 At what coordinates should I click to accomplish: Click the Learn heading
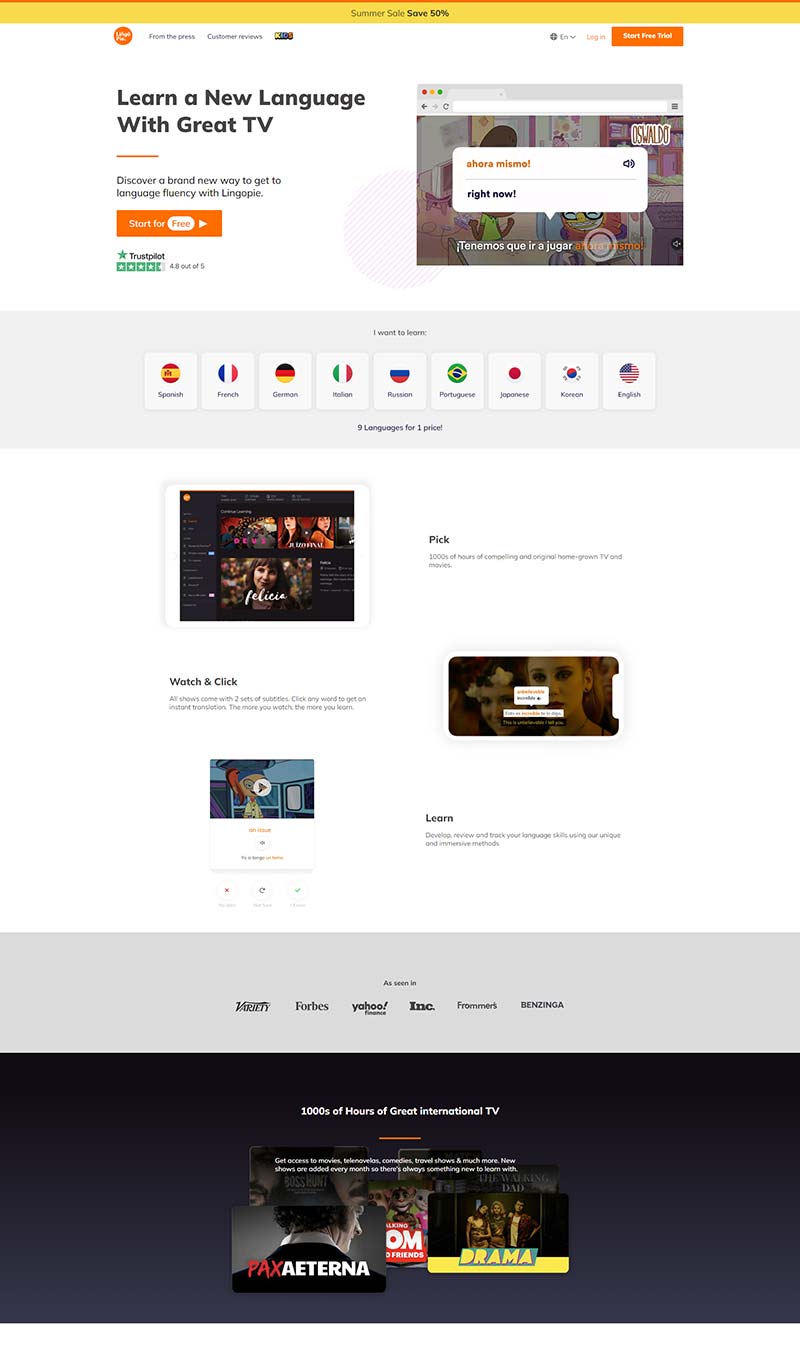439,818
